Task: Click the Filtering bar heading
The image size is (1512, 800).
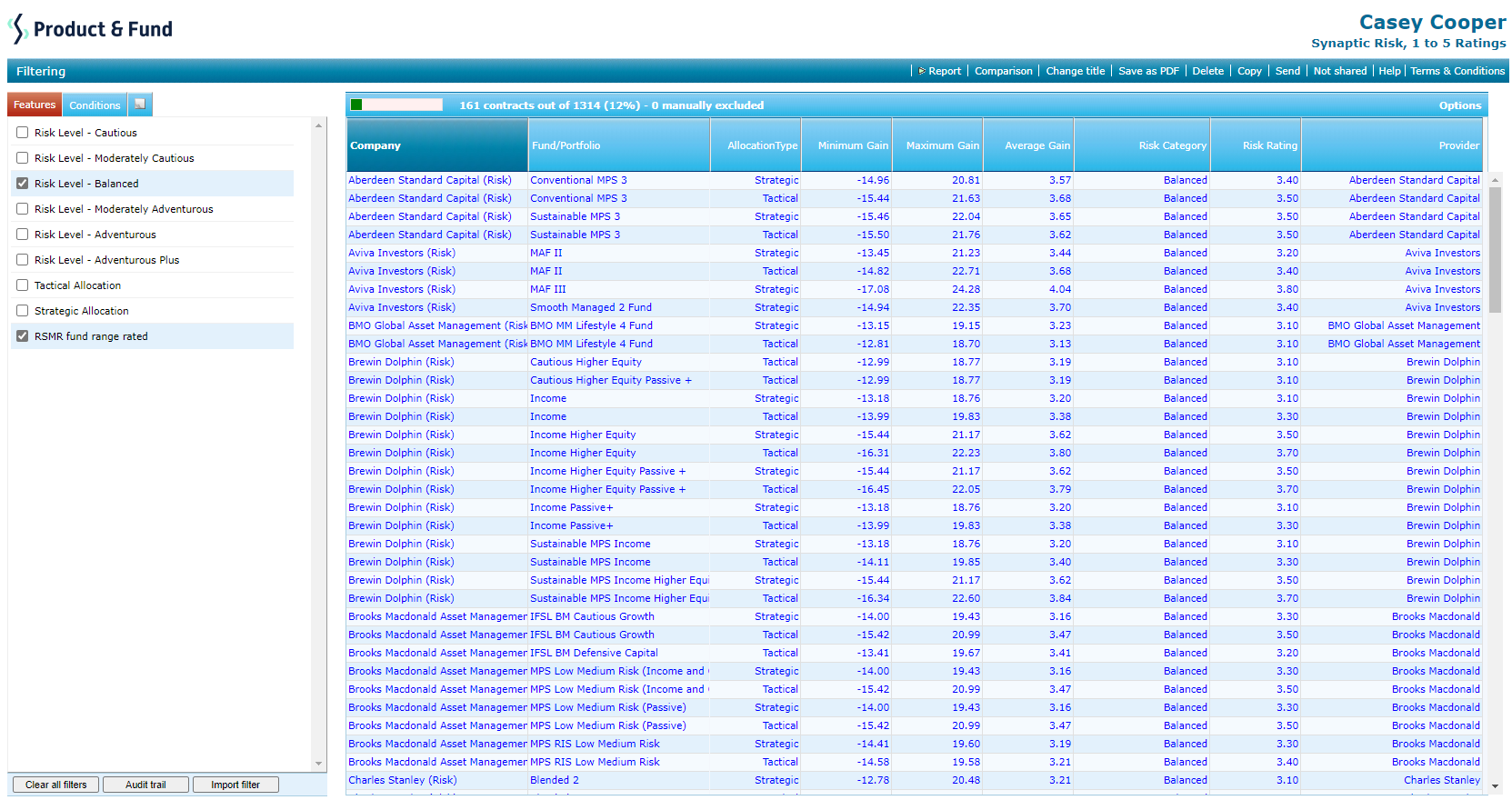Action: point(41,71)
